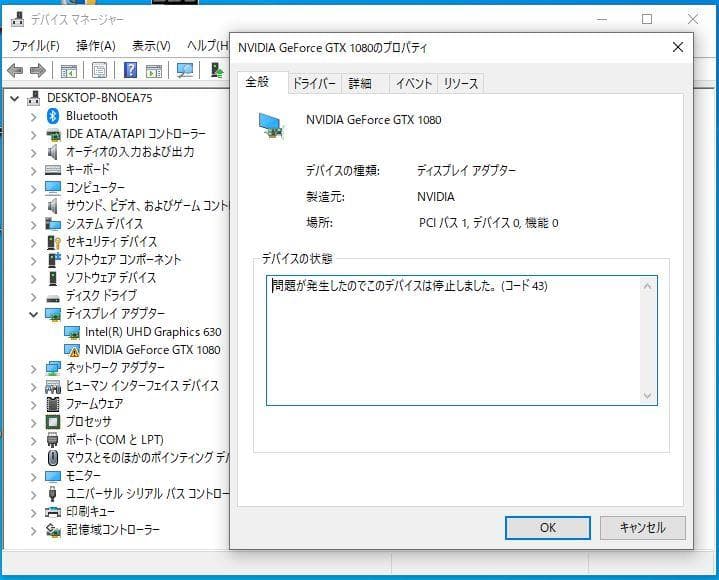Image resolution: width=719 pixels, height=580 pixels.
Task: Click the scan for hardware changes monitor icon
Action: (x=185, y=70)
